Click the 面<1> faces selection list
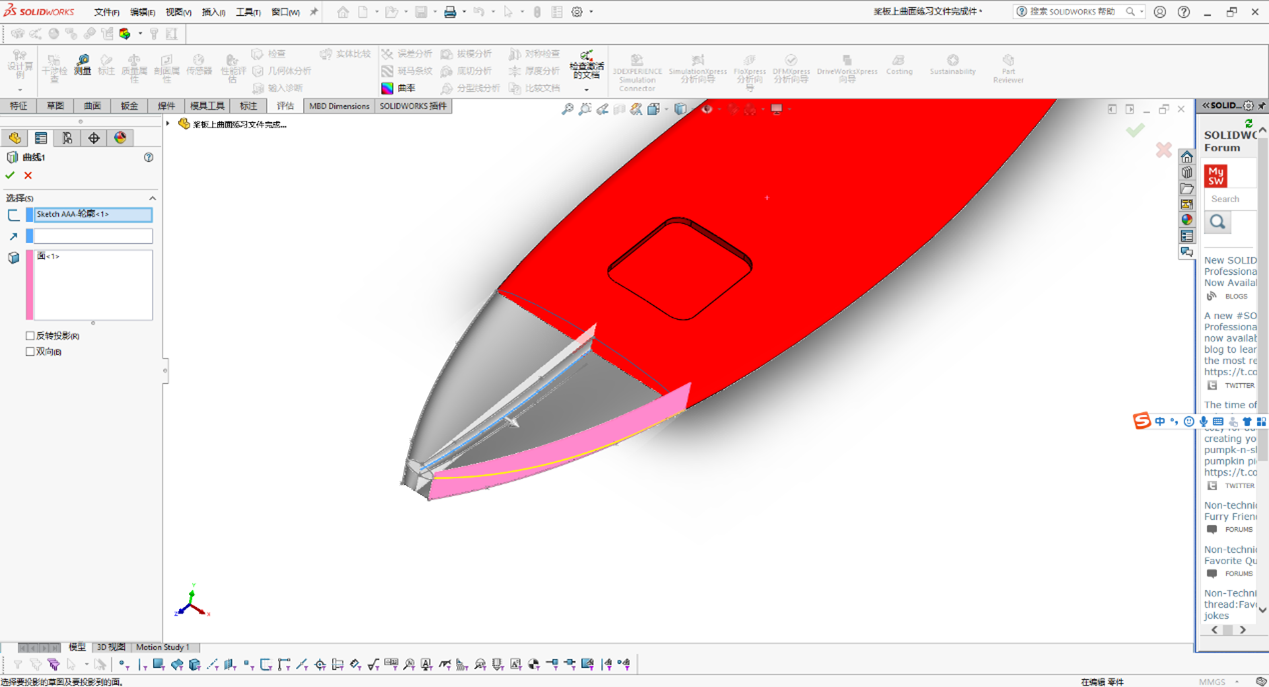This screenshot has height=687, width=1269. coord(93,285)
